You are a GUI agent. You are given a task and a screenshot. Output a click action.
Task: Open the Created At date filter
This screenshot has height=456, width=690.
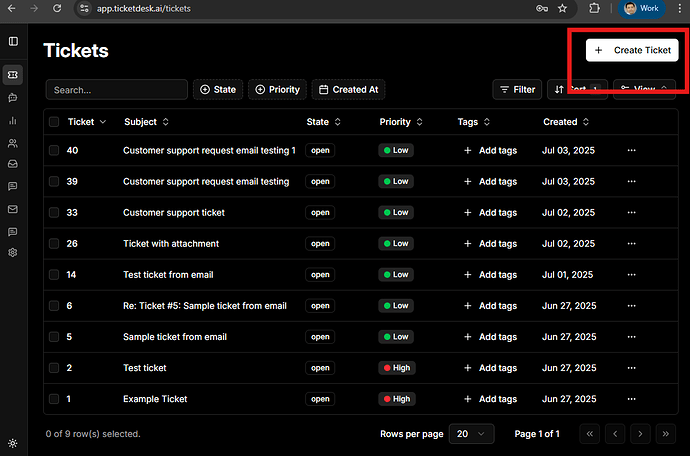click(x=349, y=89)
